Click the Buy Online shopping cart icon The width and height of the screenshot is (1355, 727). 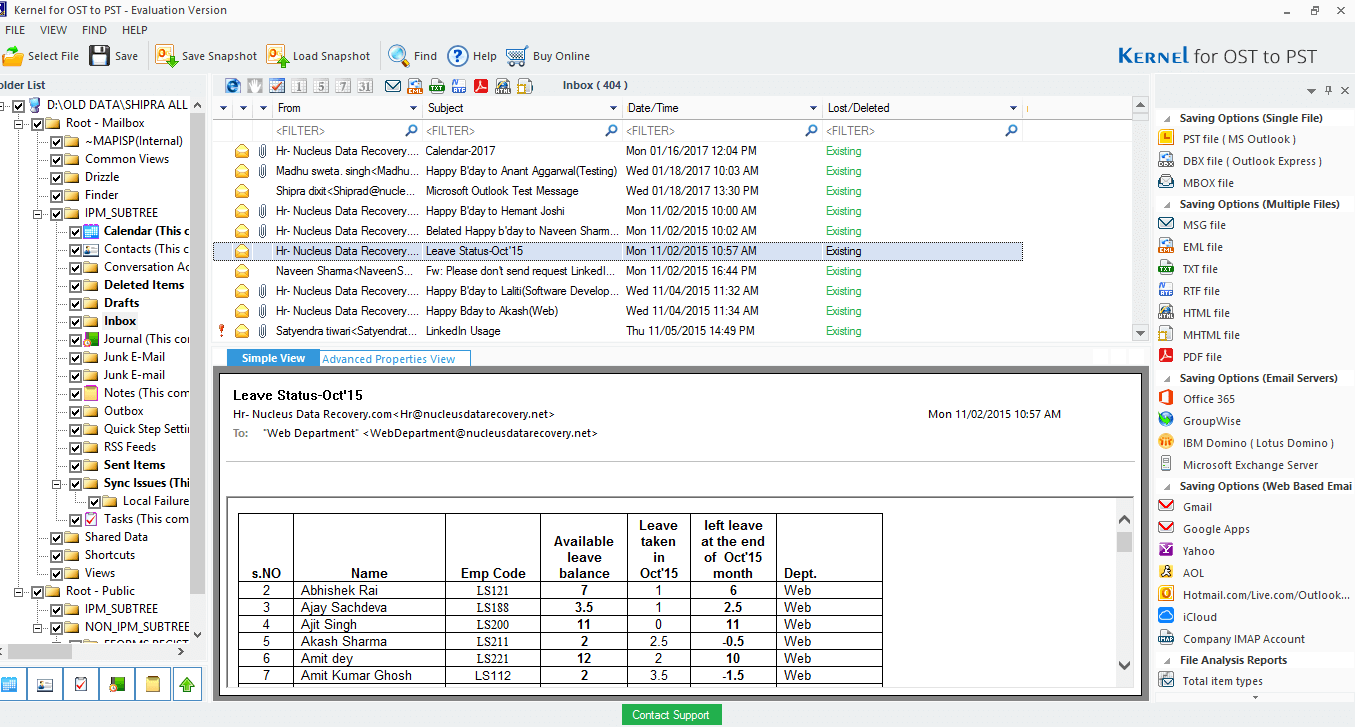click(x=516, y=56)
